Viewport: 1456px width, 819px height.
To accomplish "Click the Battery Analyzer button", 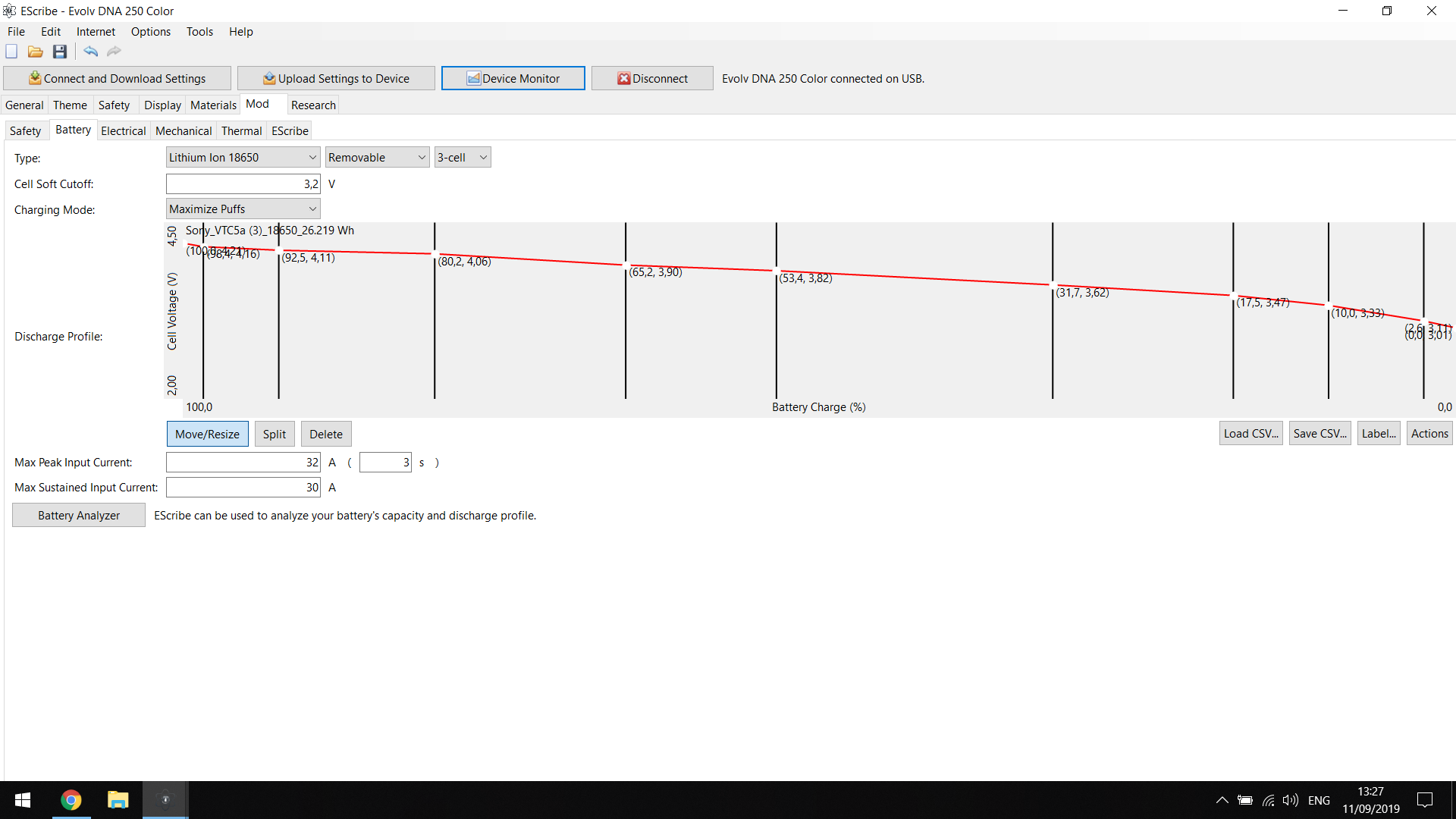I will point(79,515).
